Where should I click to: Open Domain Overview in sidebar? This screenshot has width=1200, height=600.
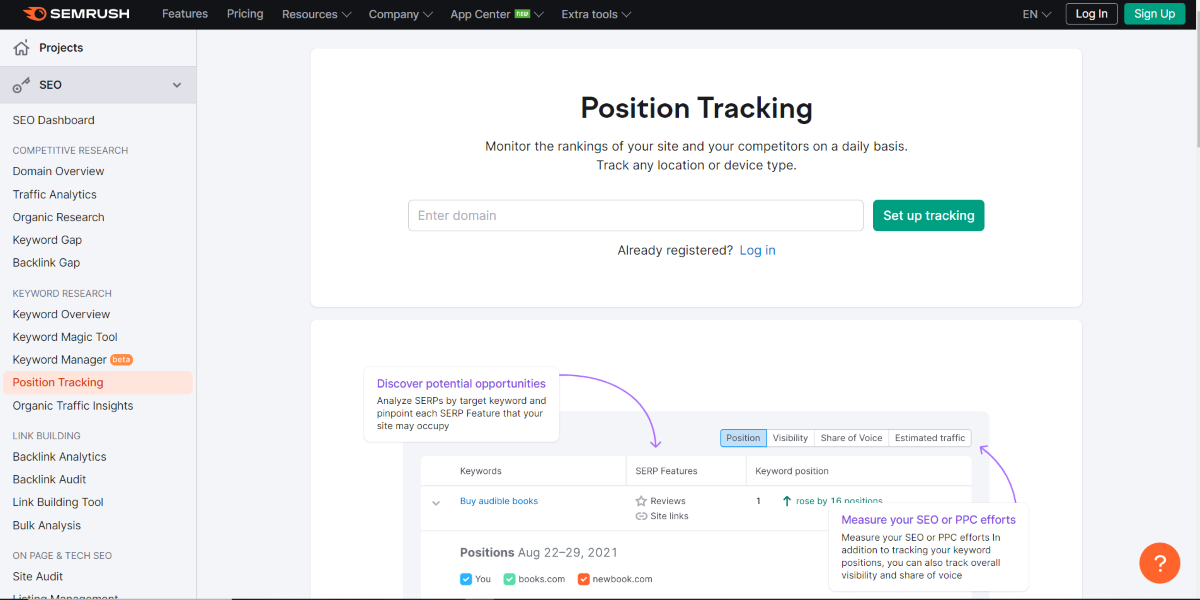tap(58, 171)
